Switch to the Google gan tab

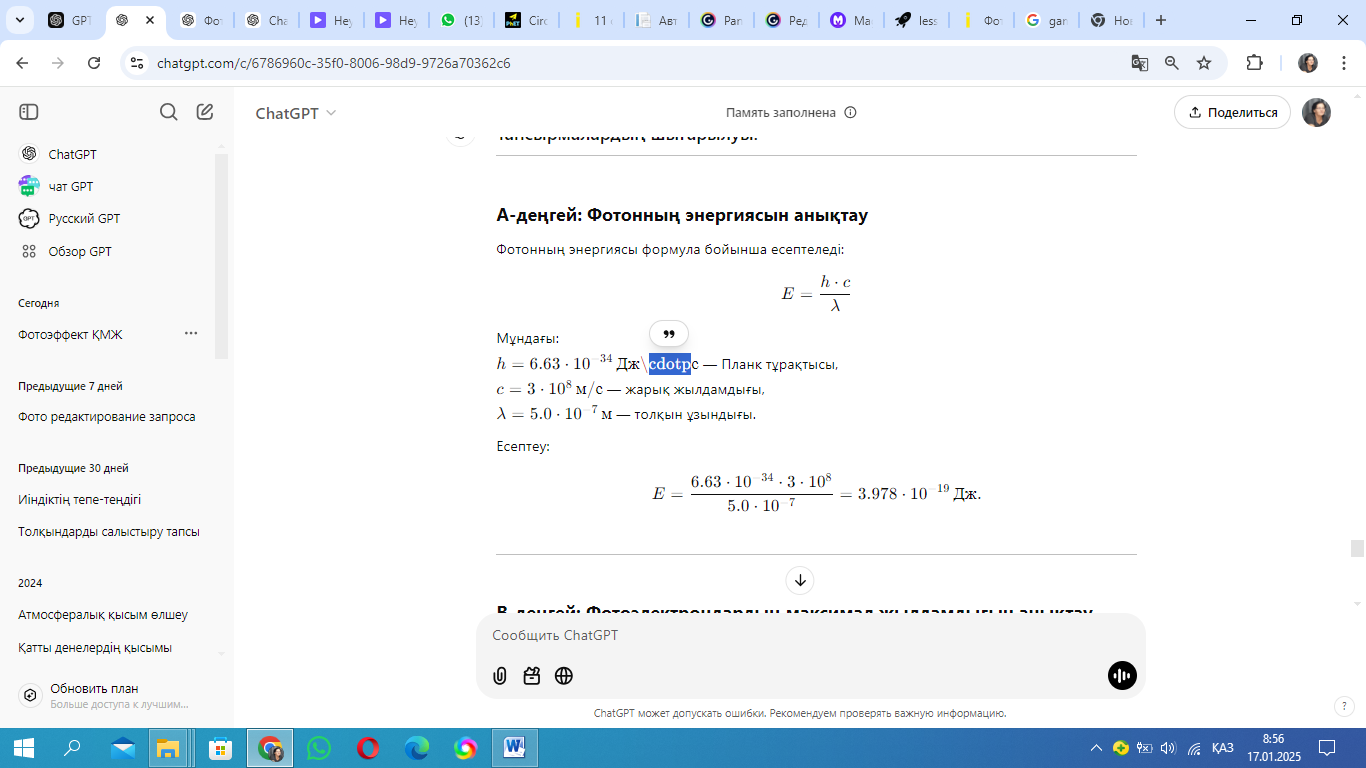(x=1047, y=20)
